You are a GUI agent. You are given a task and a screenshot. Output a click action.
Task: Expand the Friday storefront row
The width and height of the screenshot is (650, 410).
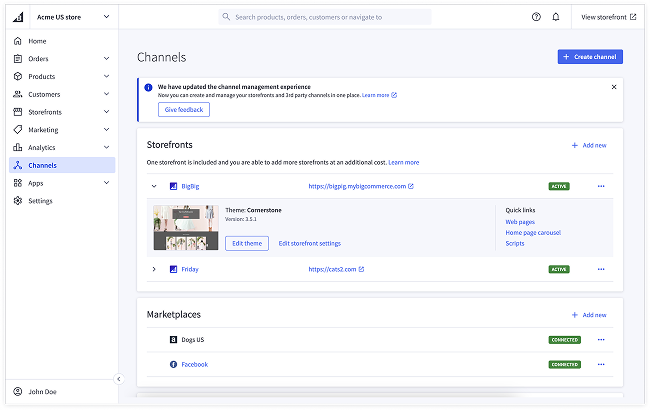pyautogui.click(x=154, y=269)
